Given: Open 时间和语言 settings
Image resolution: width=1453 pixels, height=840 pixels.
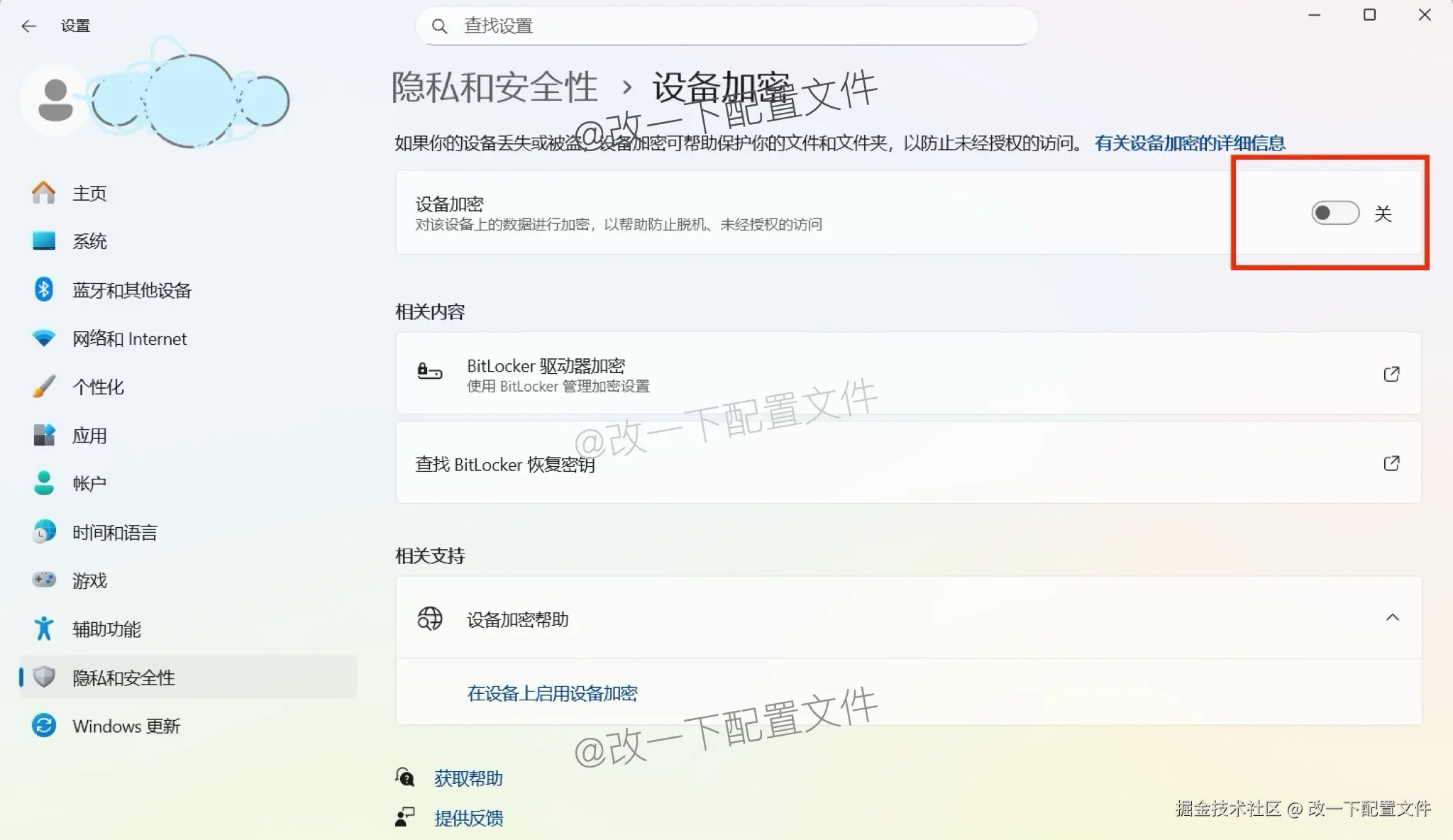Looking at the screenshot, I should (114, 532).
